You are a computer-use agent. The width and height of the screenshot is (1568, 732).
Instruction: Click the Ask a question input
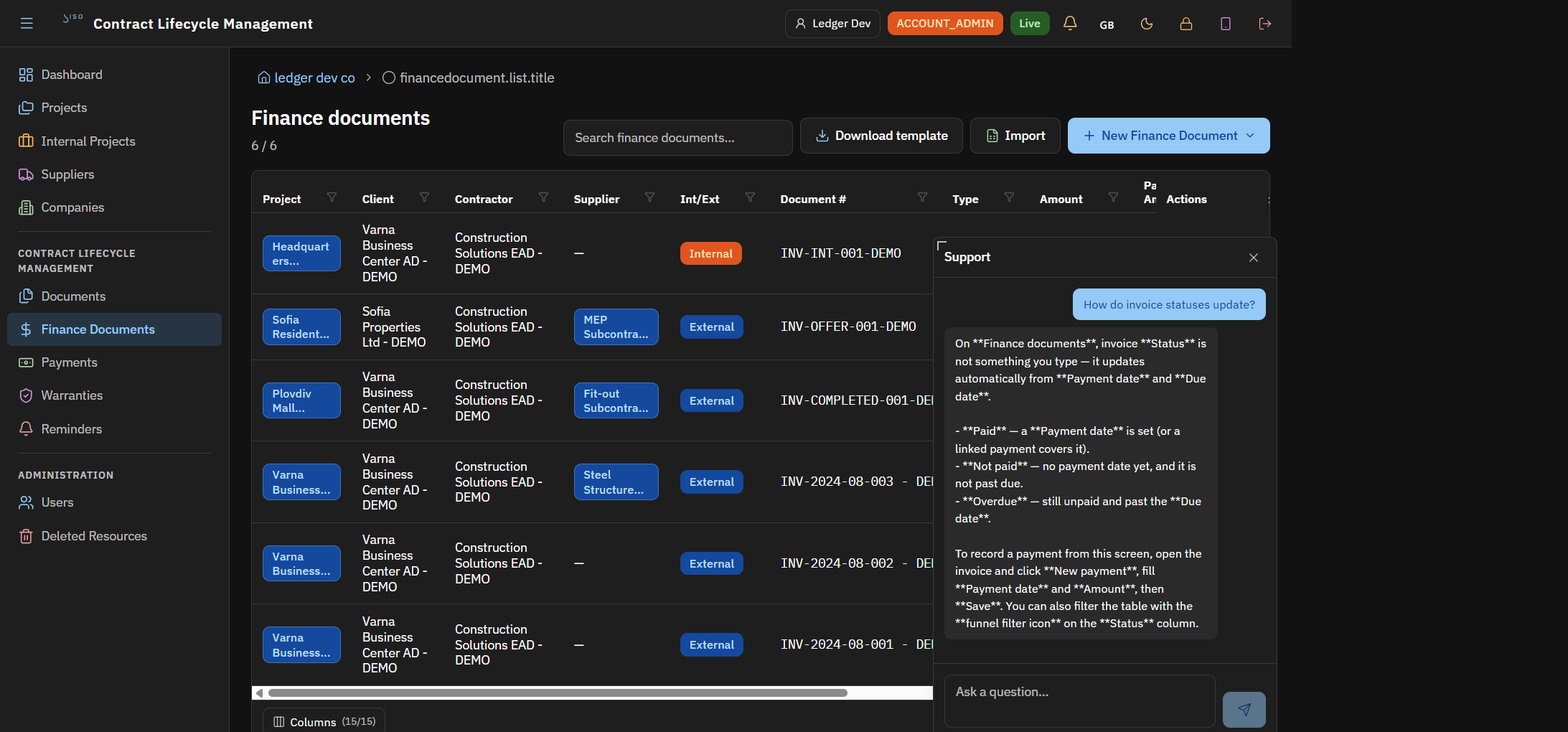coord(1079,701)
